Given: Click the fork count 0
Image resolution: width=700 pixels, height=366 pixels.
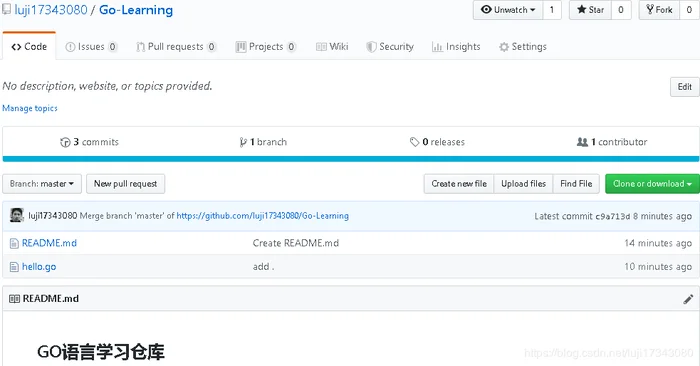Looking at the screenshot, I should click(689, 10).
